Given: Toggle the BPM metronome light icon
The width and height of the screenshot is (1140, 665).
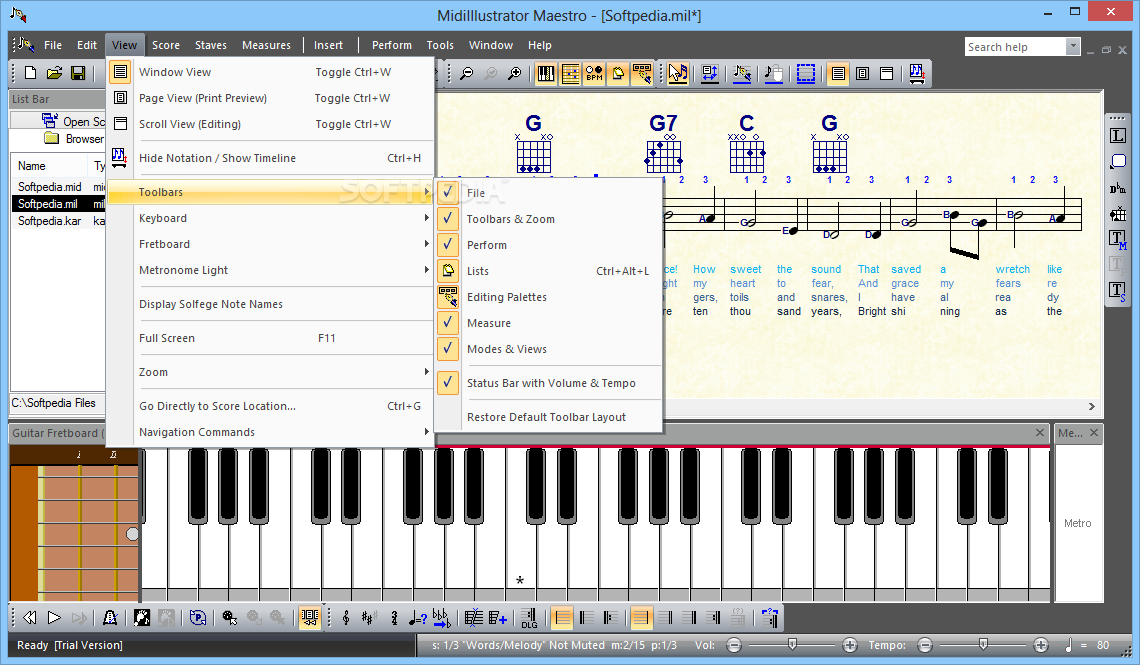Looking at the screenshot, I should [x=594, y=73].
